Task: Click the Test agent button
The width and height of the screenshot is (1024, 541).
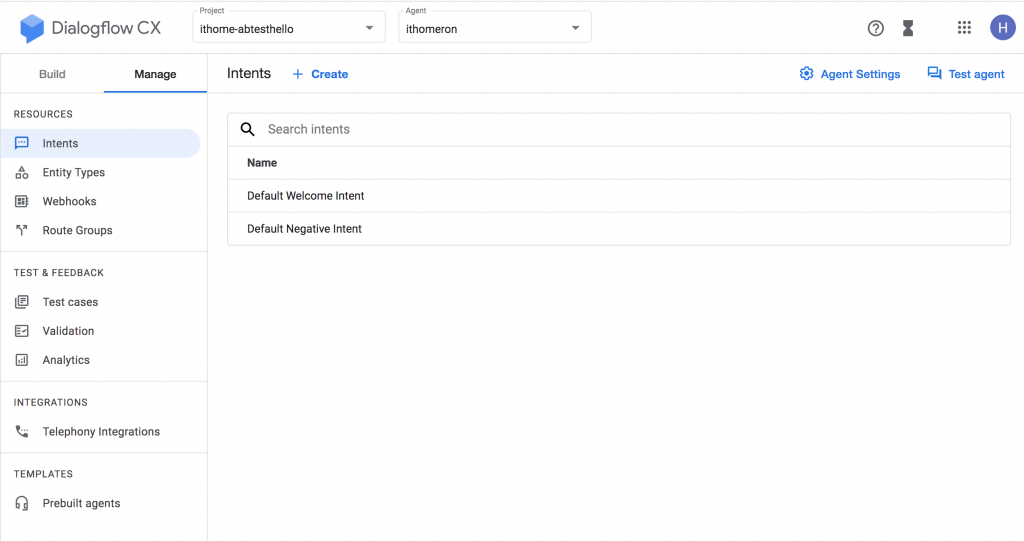Action: coord(966,74)
